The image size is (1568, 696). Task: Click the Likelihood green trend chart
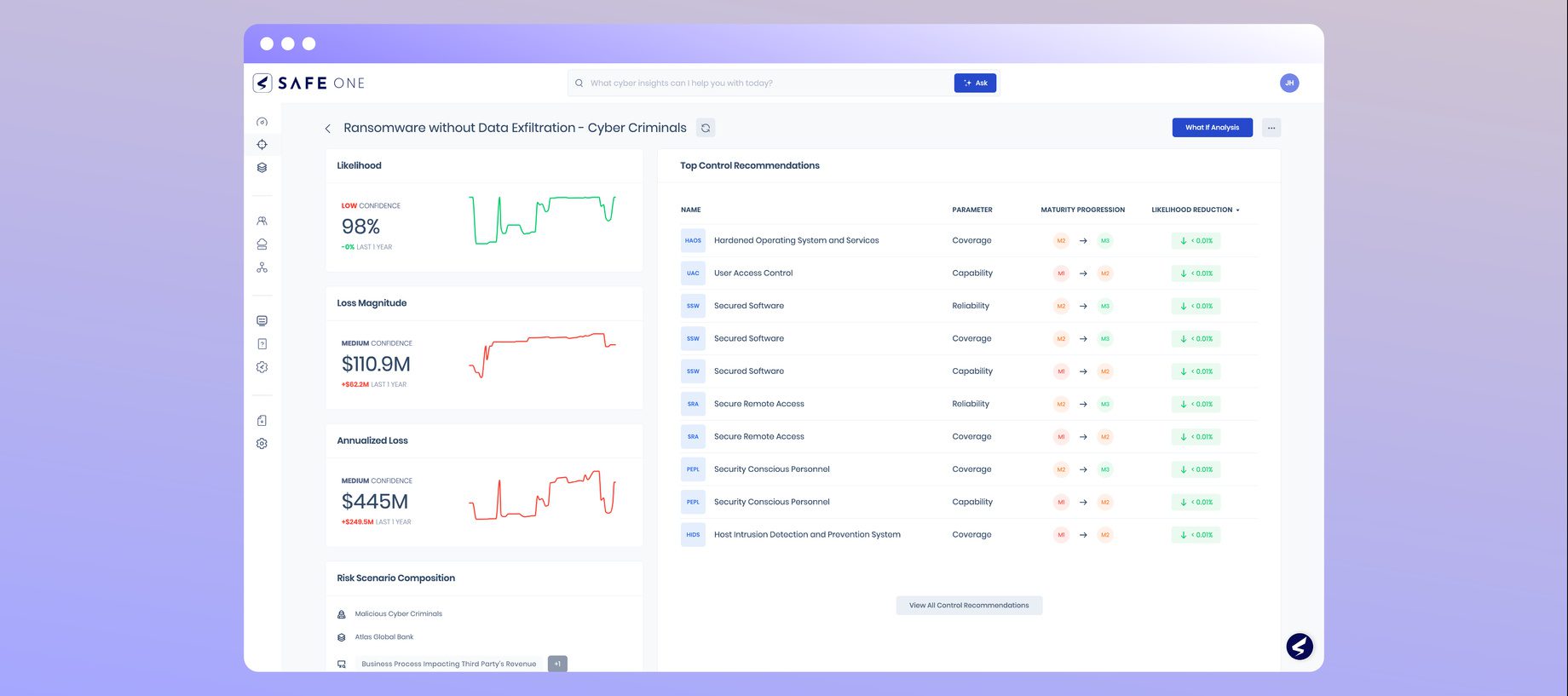[543, 220]
